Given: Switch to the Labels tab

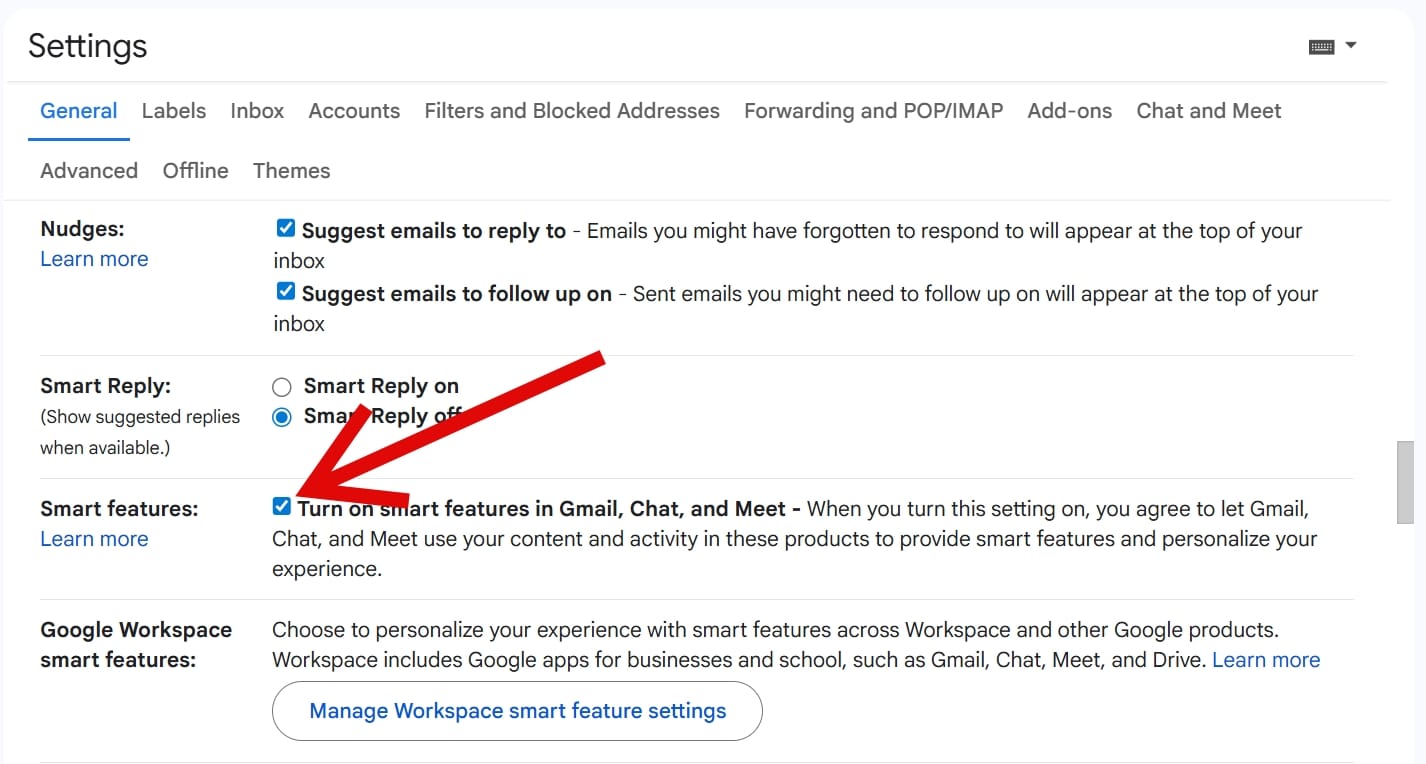Looking at the screenshot, I should (x=173, y=111).
